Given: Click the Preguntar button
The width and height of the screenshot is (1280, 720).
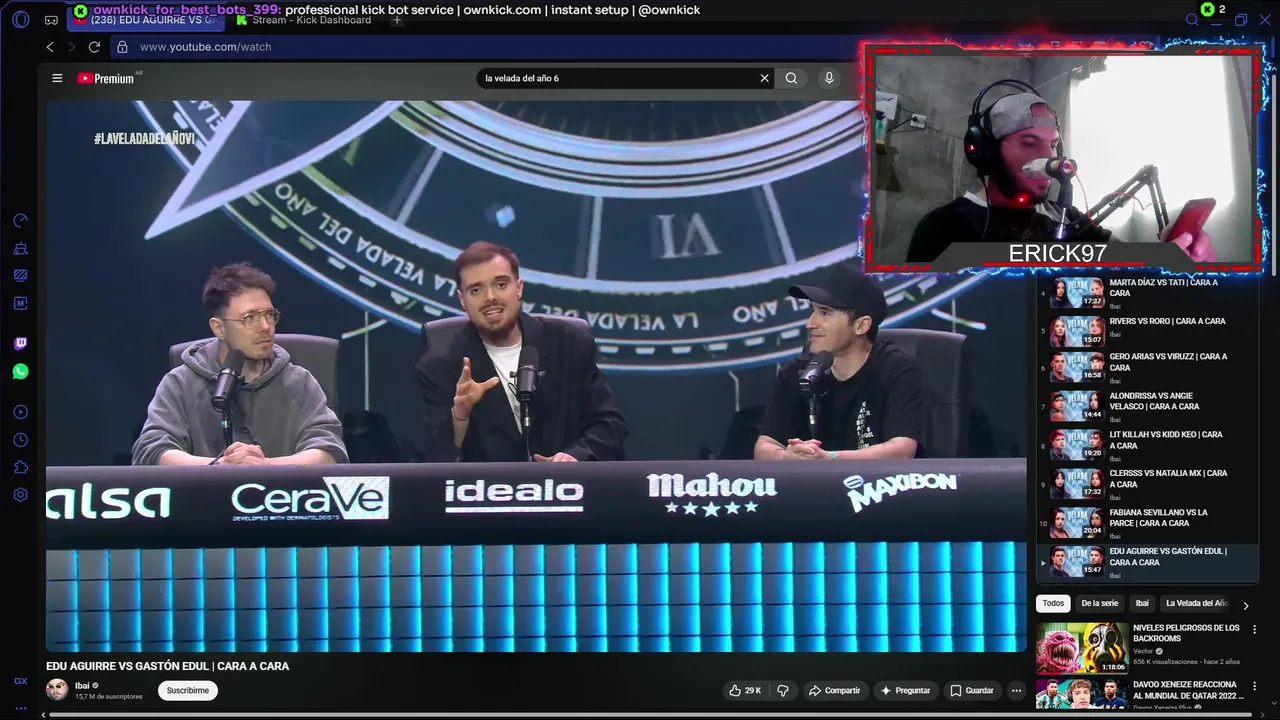Looking at the screenshot, I should 905,690.
